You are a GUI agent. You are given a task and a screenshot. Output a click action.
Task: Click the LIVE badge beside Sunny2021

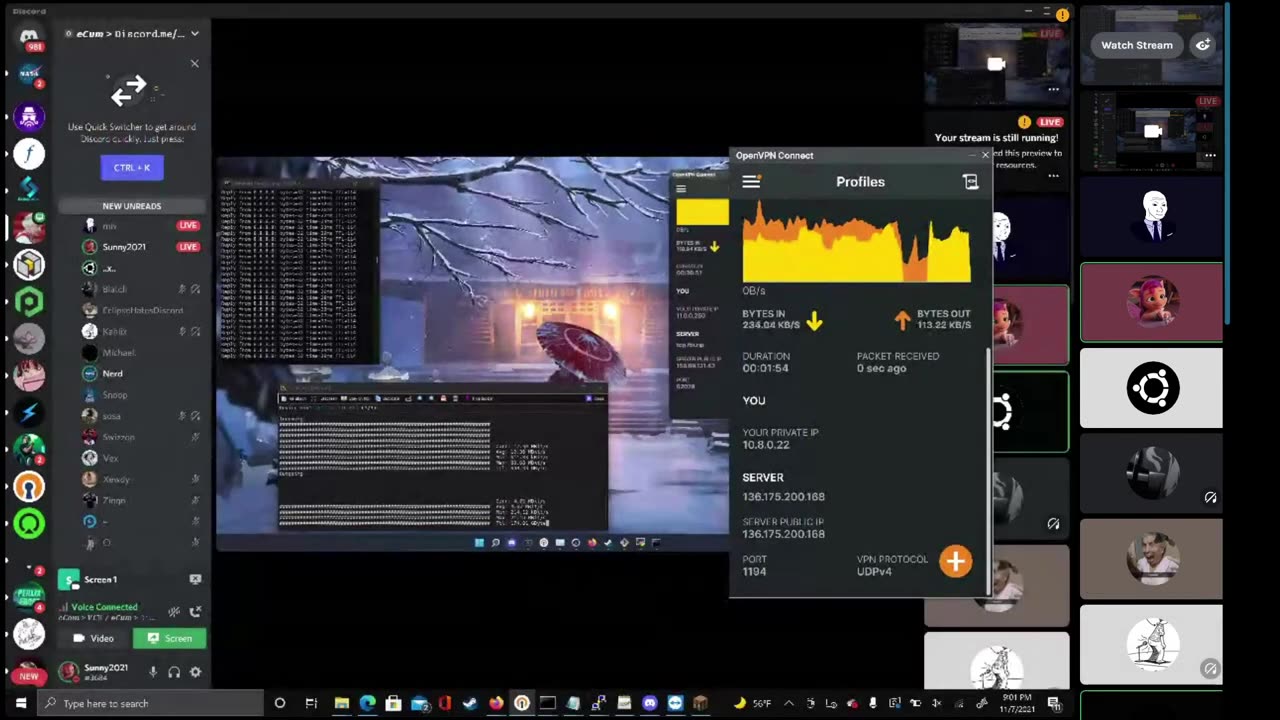(x=188, y=247)
